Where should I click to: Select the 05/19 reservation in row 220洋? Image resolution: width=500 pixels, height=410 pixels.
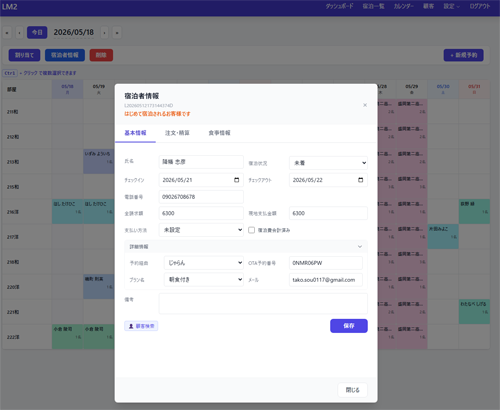pyautogui.click(x=99, y=287)
